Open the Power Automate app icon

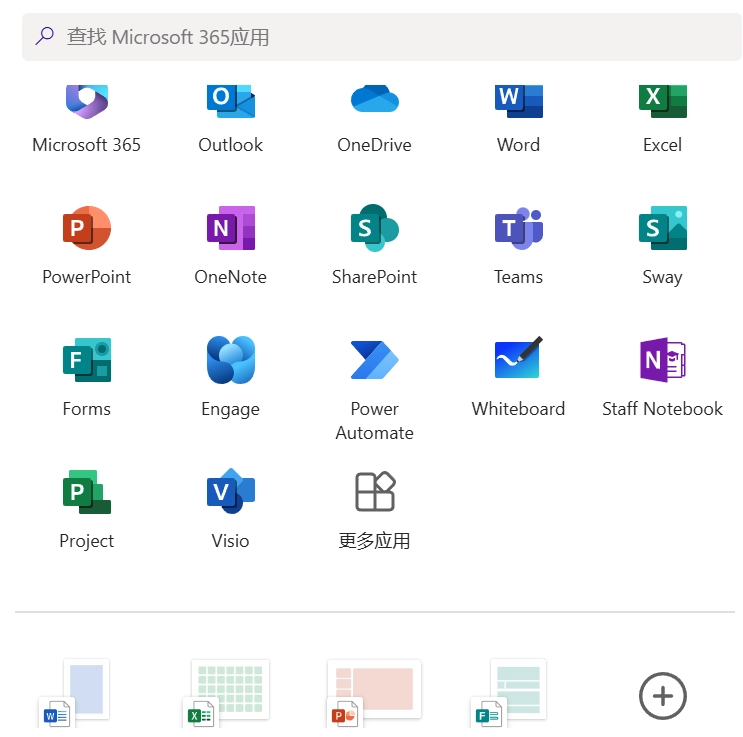[x=375, y=360]
